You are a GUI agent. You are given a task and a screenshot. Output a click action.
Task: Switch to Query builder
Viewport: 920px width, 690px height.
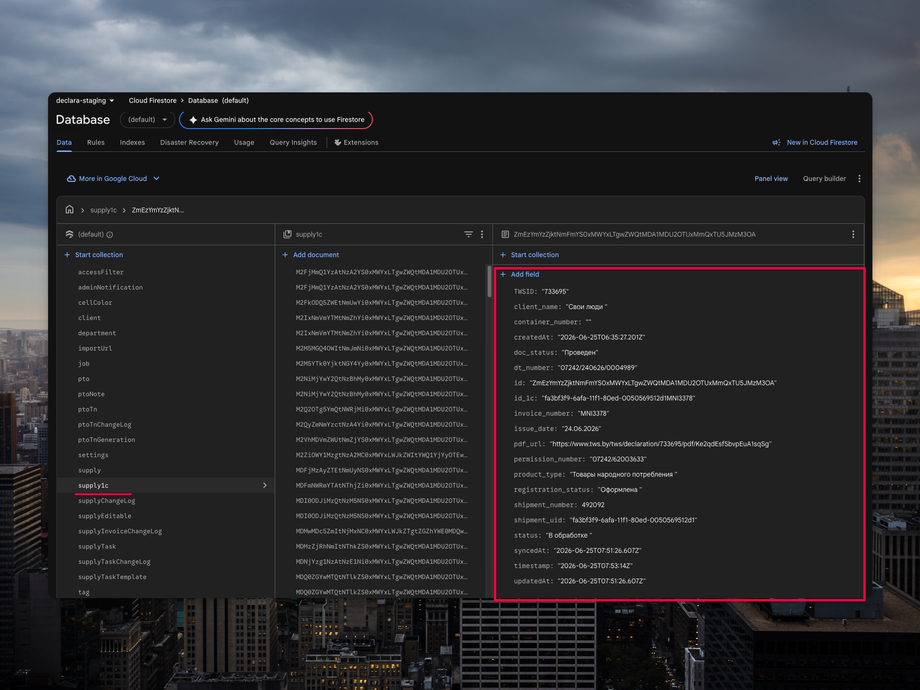click(x=824, y=178)
